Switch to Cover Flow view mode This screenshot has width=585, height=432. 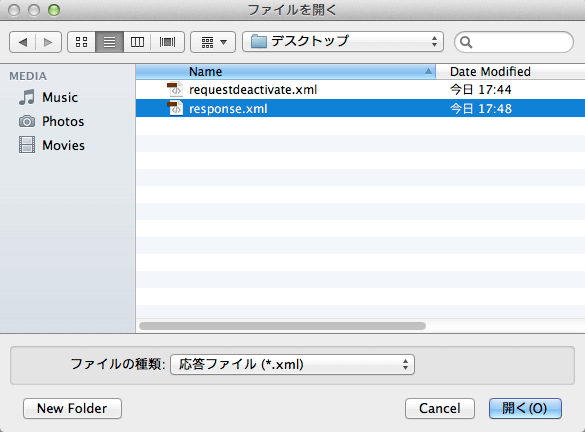[168, 42]
